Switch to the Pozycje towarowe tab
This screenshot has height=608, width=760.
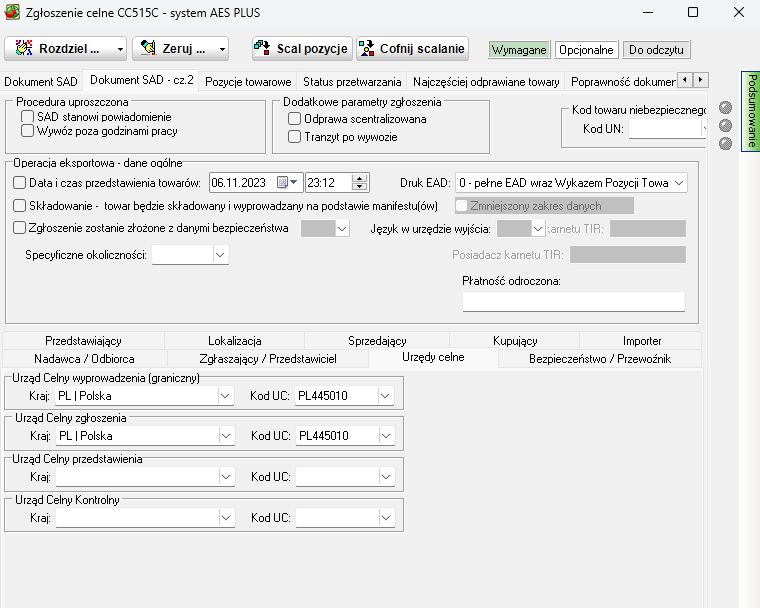(248, 81)
